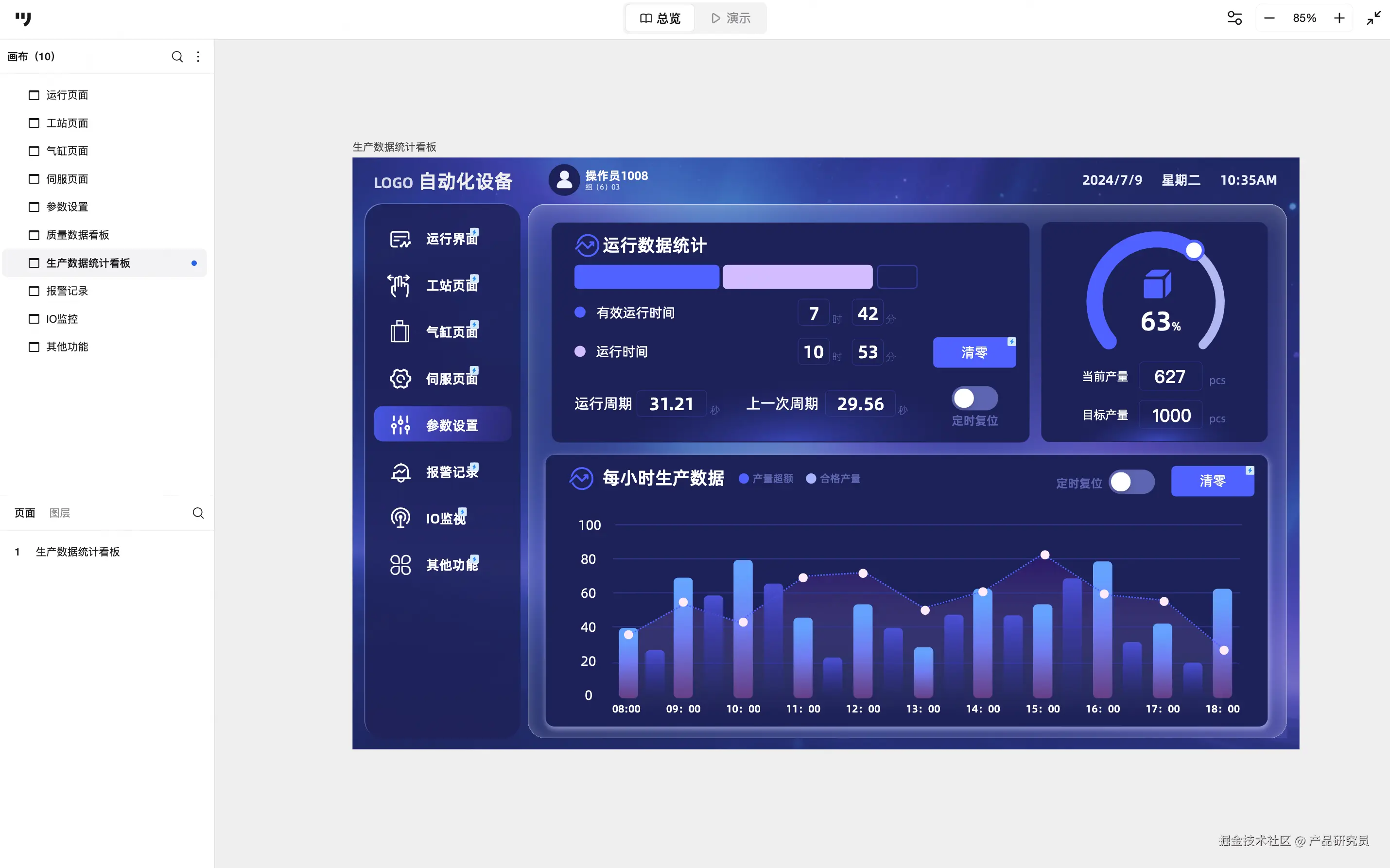This screenshot has width=1390, height=868.
Task: Zoom in with the plus icon
Action: point(1339,18)
